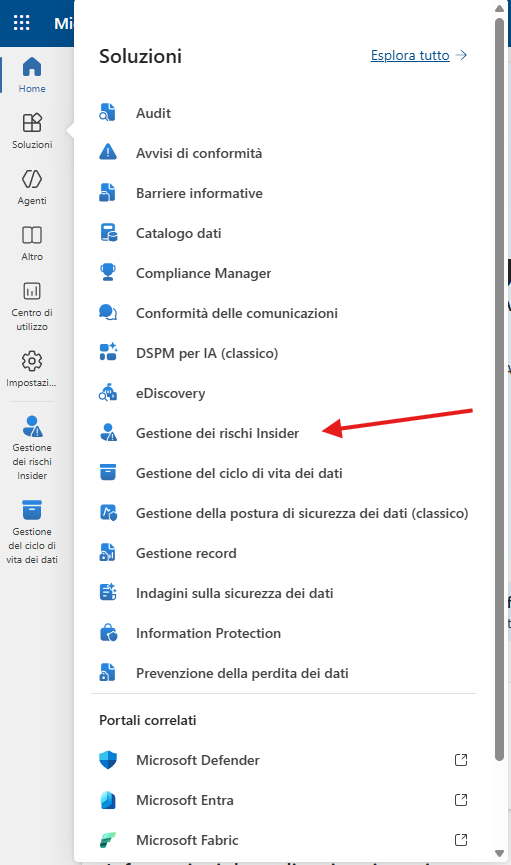Select Gestione del ciclo di vita dei dati
This screenshot has width=511, height=865.
(239, 473)
